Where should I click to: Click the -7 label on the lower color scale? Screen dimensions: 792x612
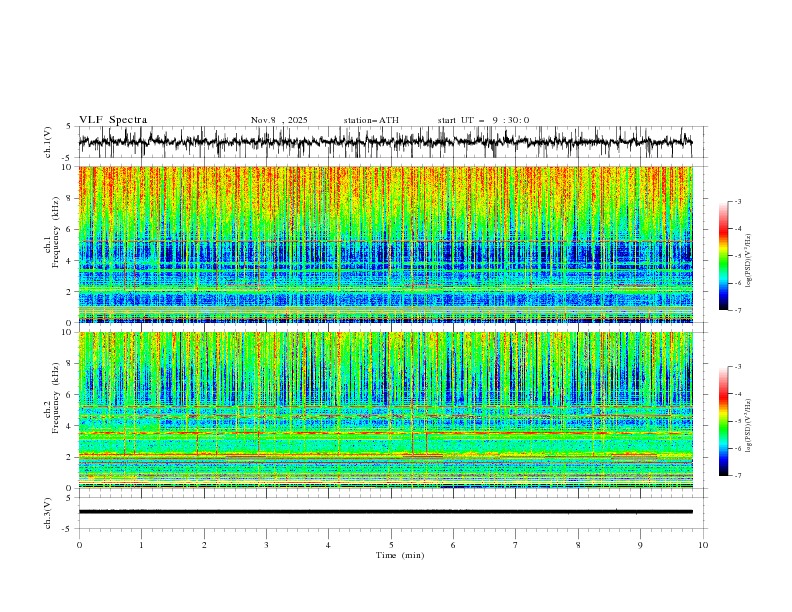click(738, 476)
